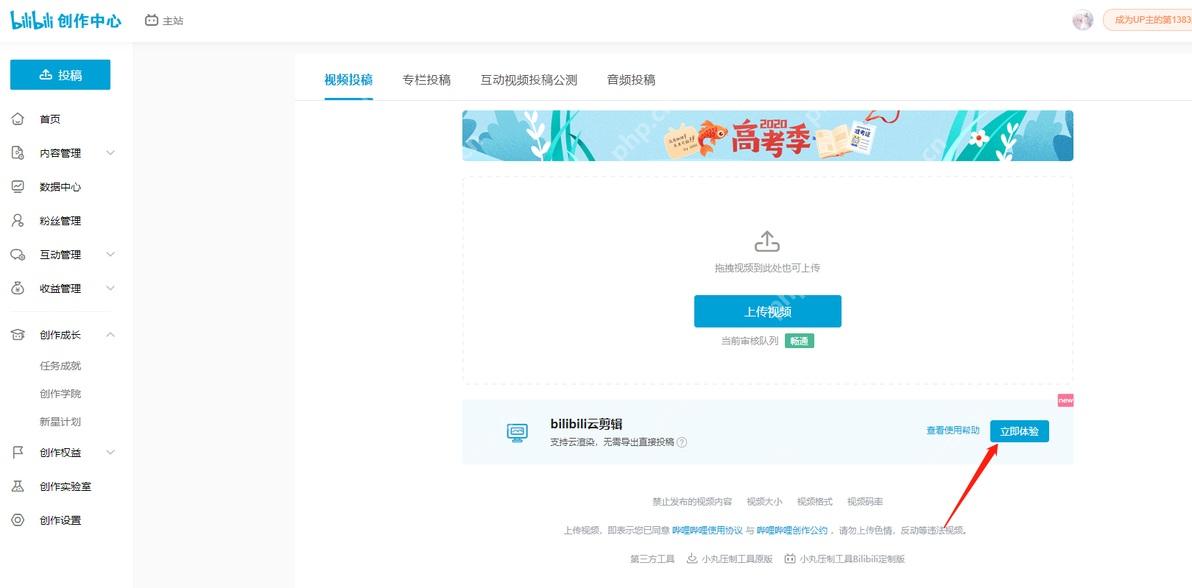Click the 粉丝管理 person icon
This screenshot has height=588, width=1192.
click(17, 221)
